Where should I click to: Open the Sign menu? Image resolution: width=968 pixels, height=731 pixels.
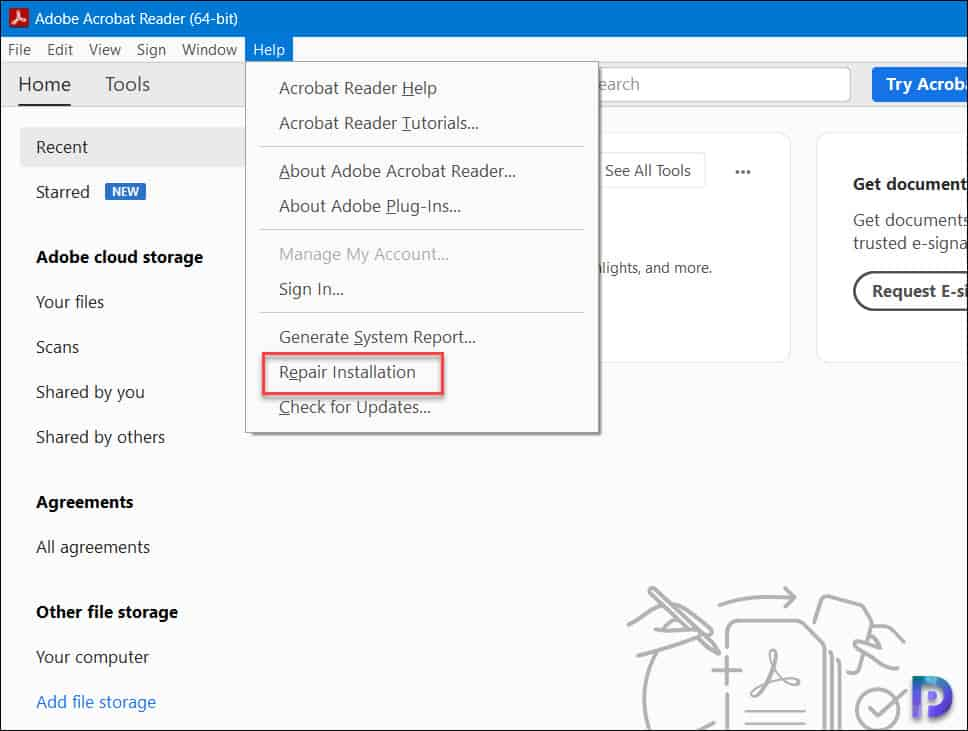tap(151, 49)
